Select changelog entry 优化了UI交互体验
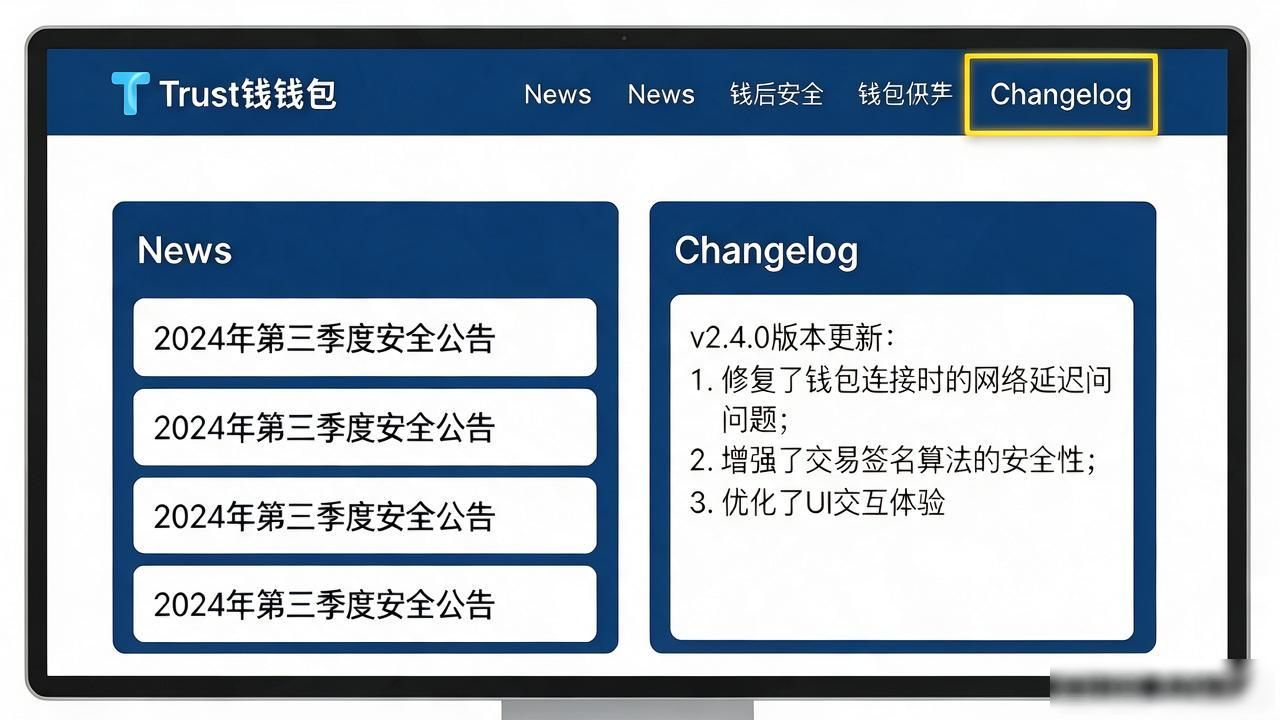This screenshot has height=720, width=1280. pyautogui.click(x=817, y=502)
